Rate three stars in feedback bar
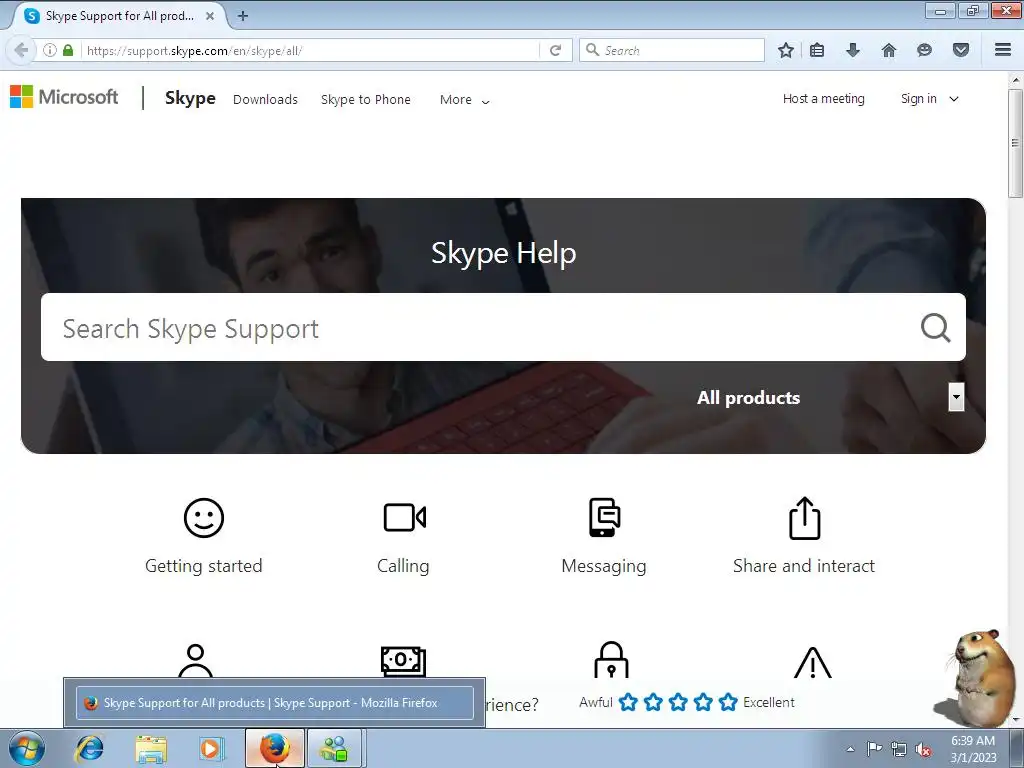Viewport: 1024px width, 768px height. pyautogui.click(x=679, y=702)
